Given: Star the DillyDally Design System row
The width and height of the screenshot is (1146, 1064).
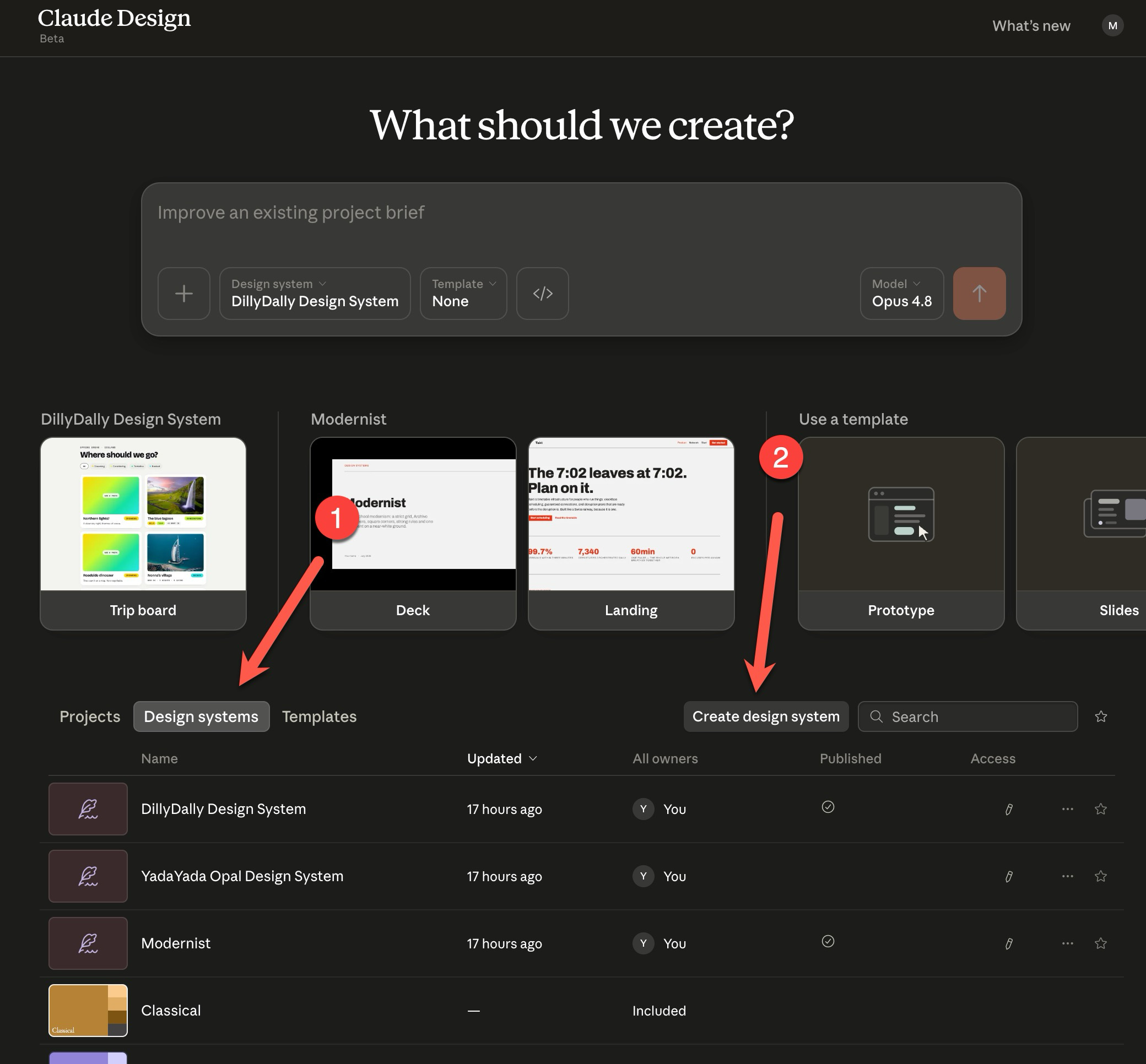Looking at the screenshot, I should 1100,809.
